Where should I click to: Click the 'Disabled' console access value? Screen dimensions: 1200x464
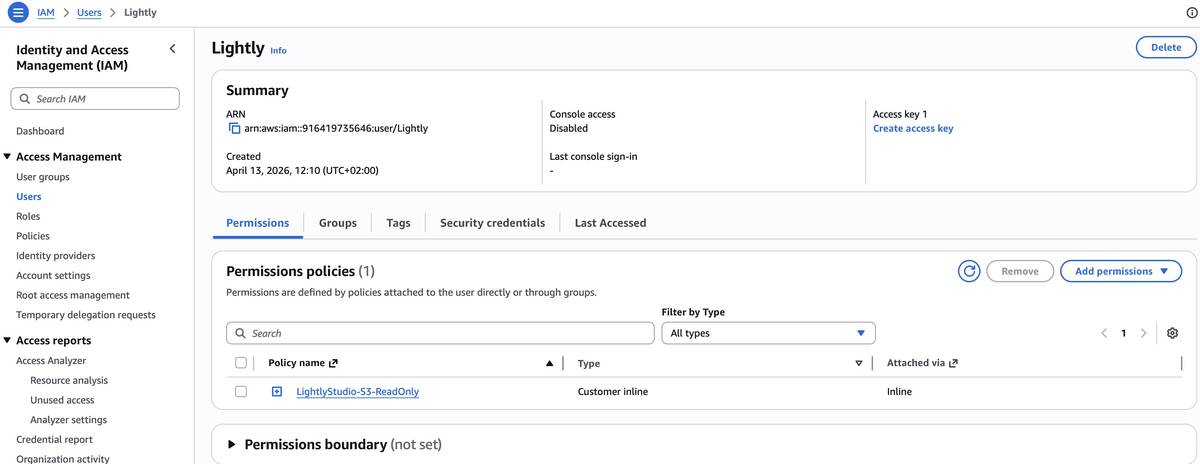click(x=569, y=129)
